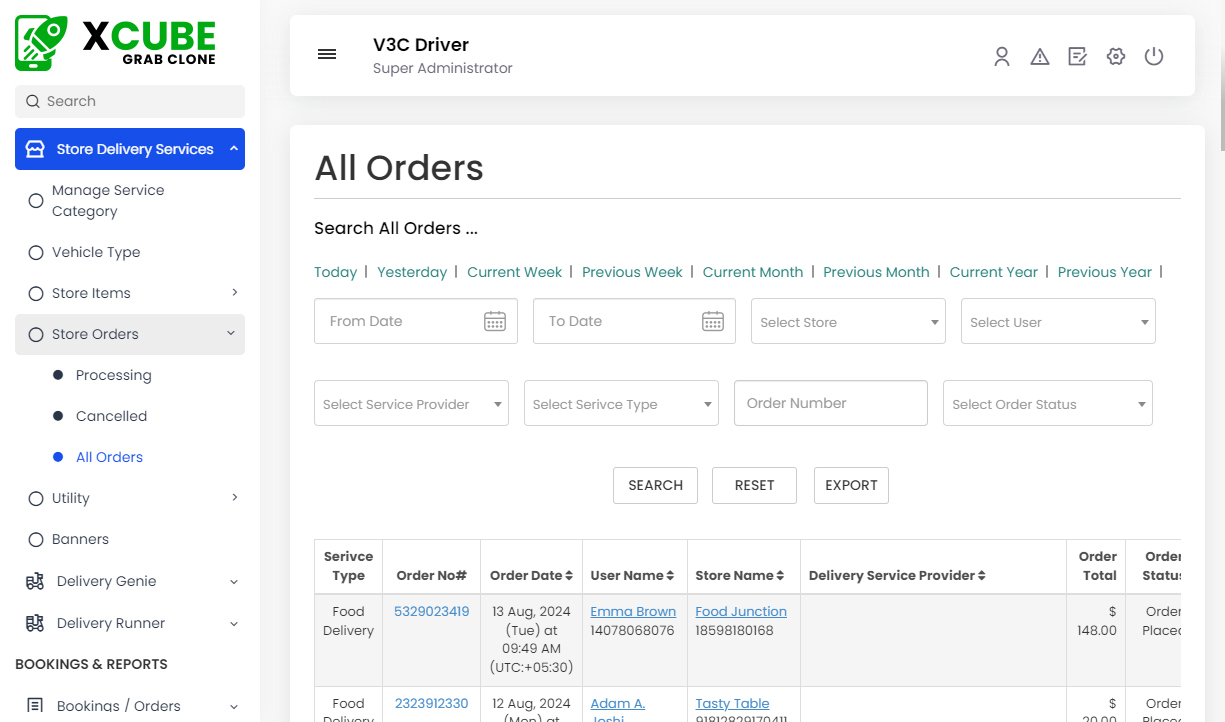Viewport: 1225px width, 722px height.
Task: Switch to the Yesterday filter
Action: point(412,272)
